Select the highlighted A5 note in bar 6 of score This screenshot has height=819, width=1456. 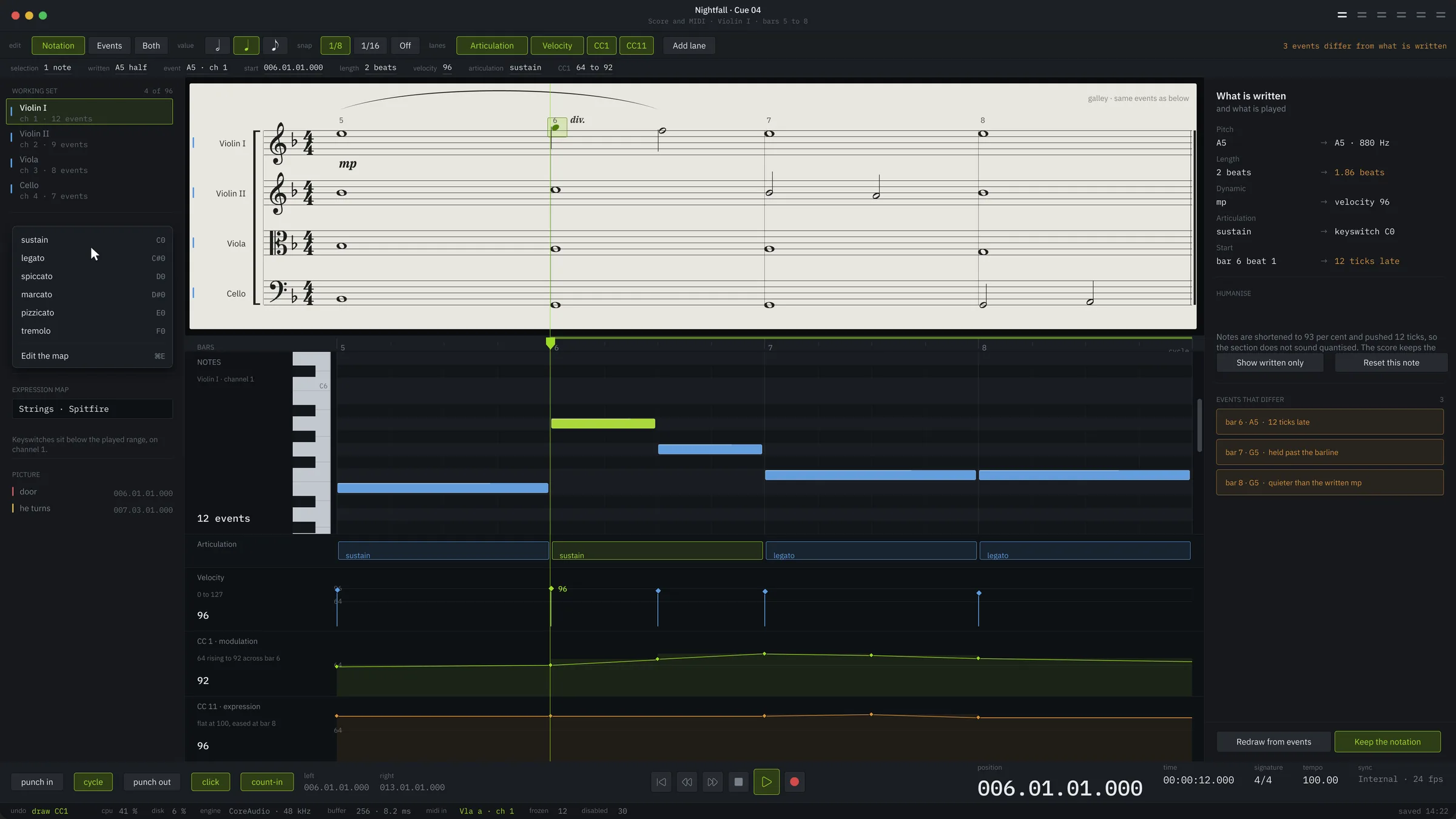[x=556, y=127]
